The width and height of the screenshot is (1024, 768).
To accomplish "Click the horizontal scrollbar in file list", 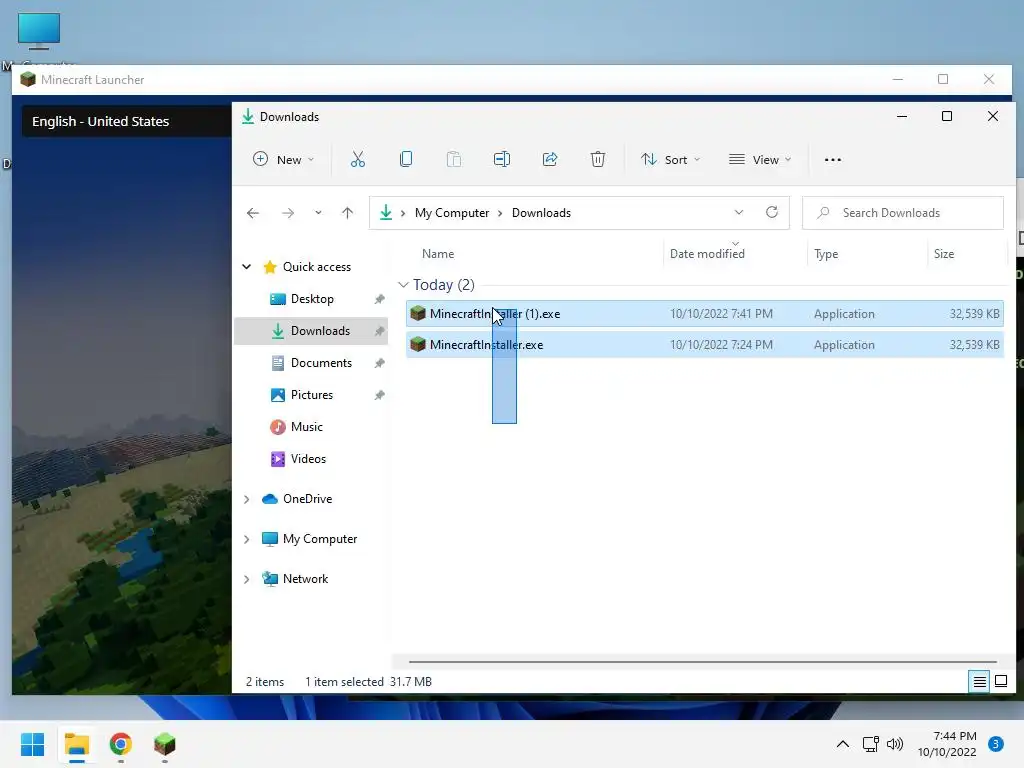I will click(703, 662).
